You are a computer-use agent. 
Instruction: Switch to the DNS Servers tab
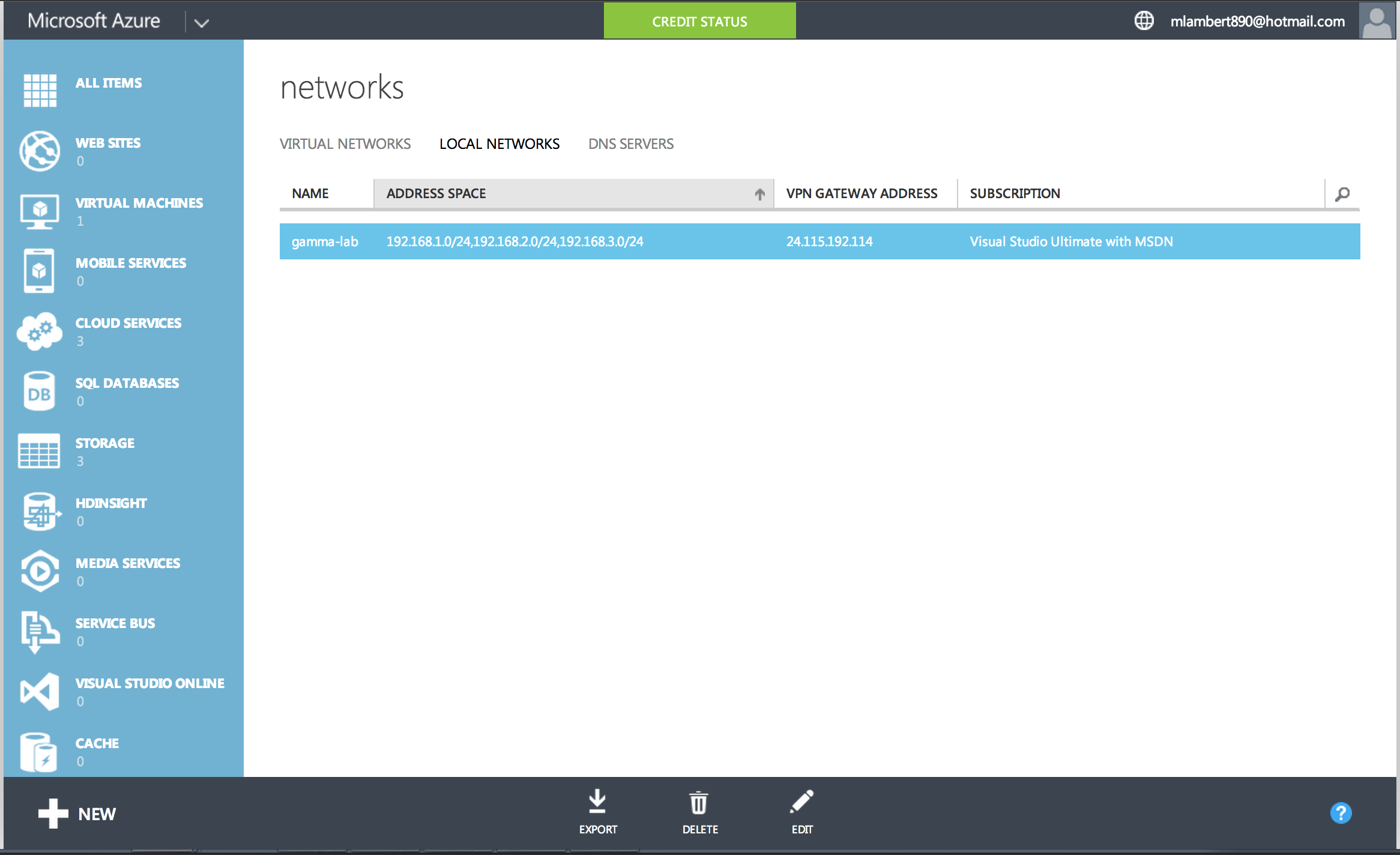(x=630, y=144)
